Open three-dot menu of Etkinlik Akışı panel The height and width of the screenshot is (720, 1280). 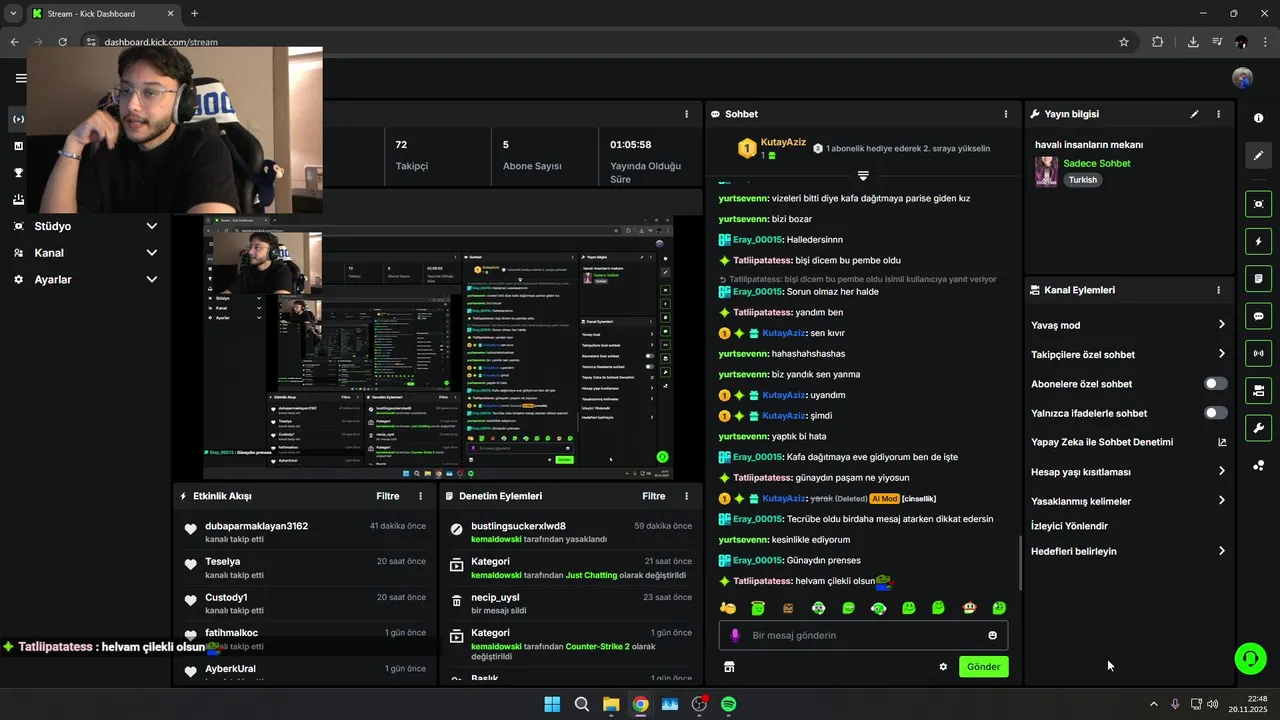[420, 496]
